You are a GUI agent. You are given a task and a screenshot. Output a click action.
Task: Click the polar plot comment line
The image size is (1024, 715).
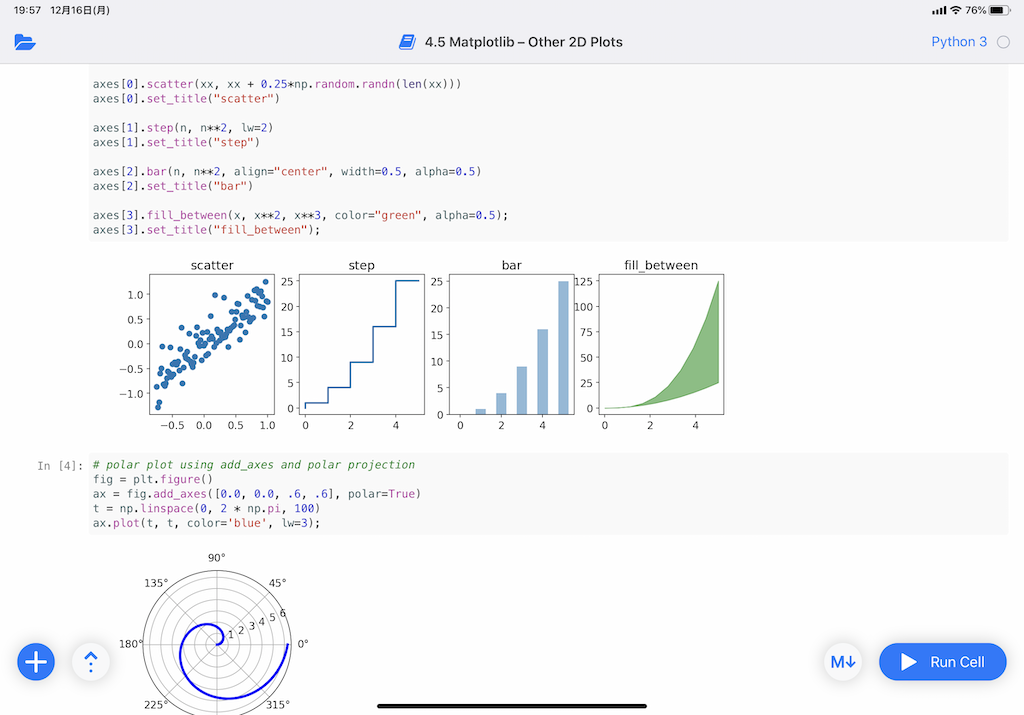[254, 464]
